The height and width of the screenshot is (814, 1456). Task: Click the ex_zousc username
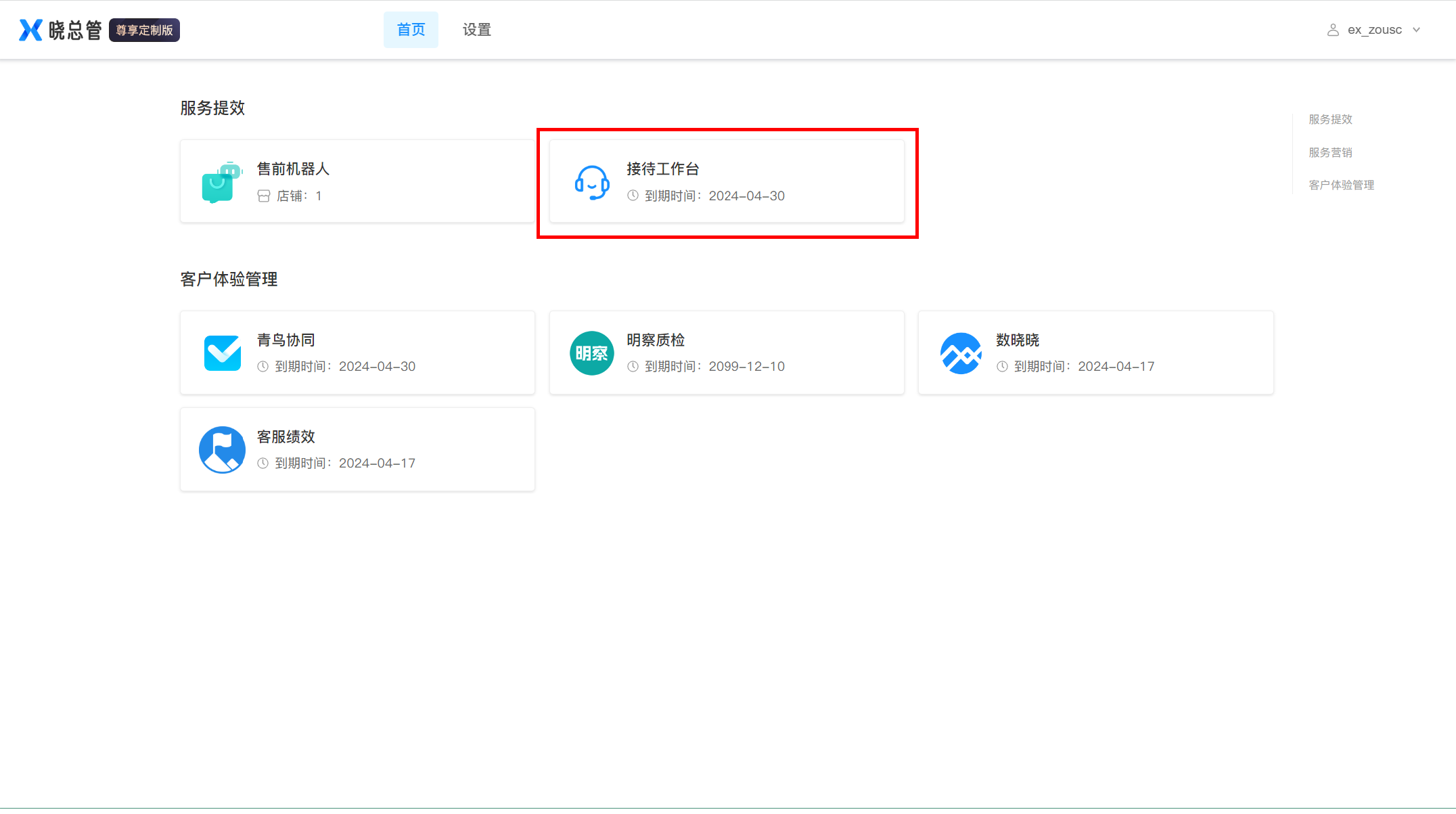(x=1375, y=30)
